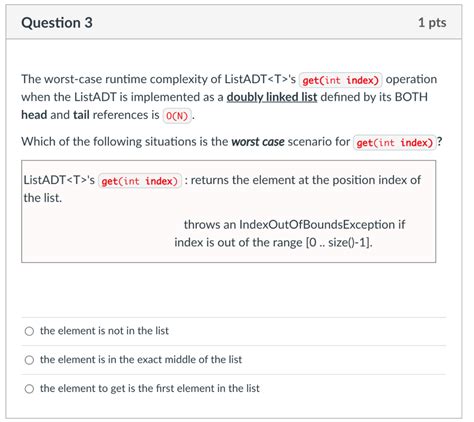474x422 pixels.
Task: Click the '[0 .. size()-1]' range text
Action: coord(338,242)
